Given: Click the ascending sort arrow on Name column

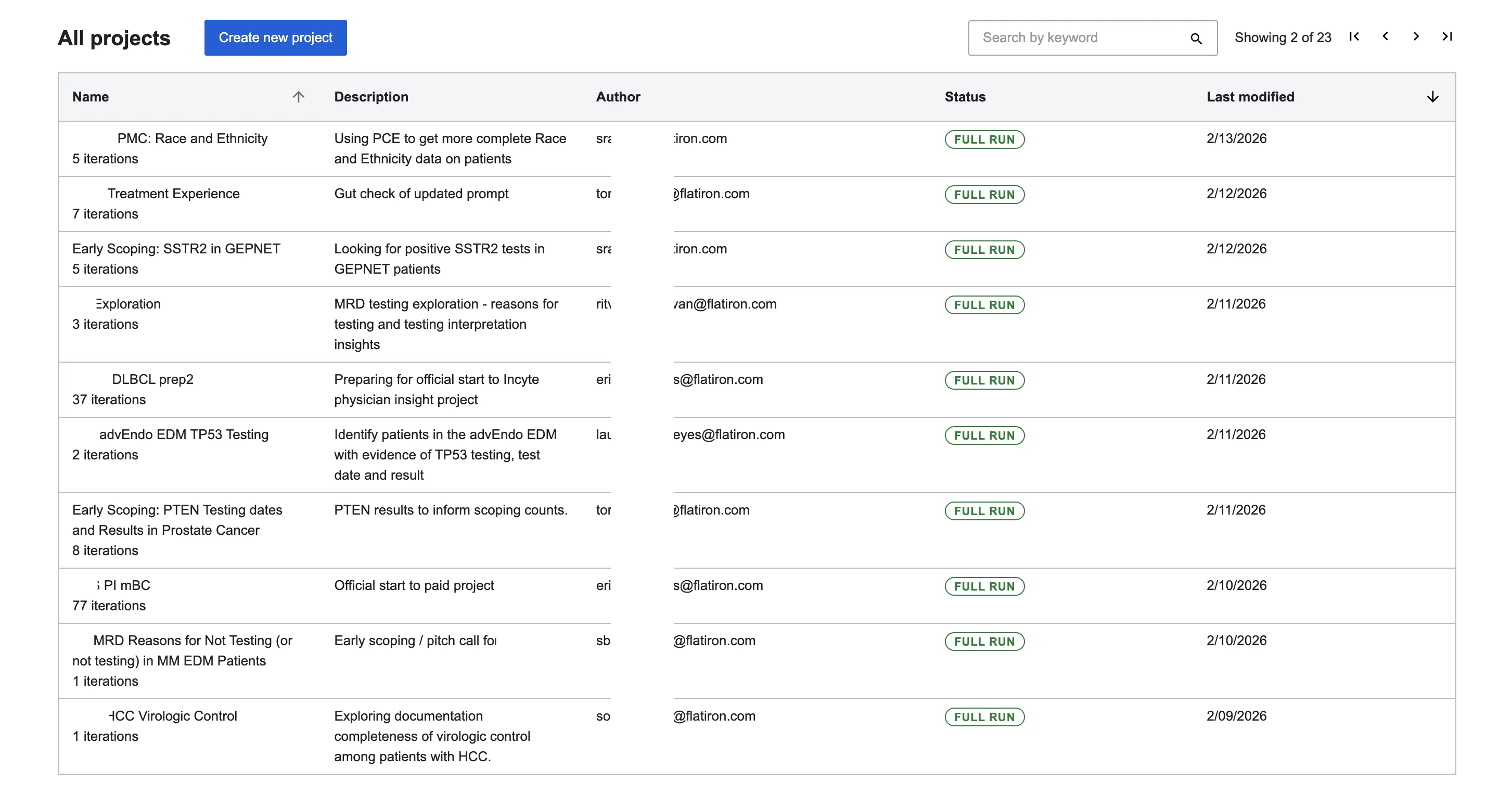Looking at the screenshot, I should (299, 96).
